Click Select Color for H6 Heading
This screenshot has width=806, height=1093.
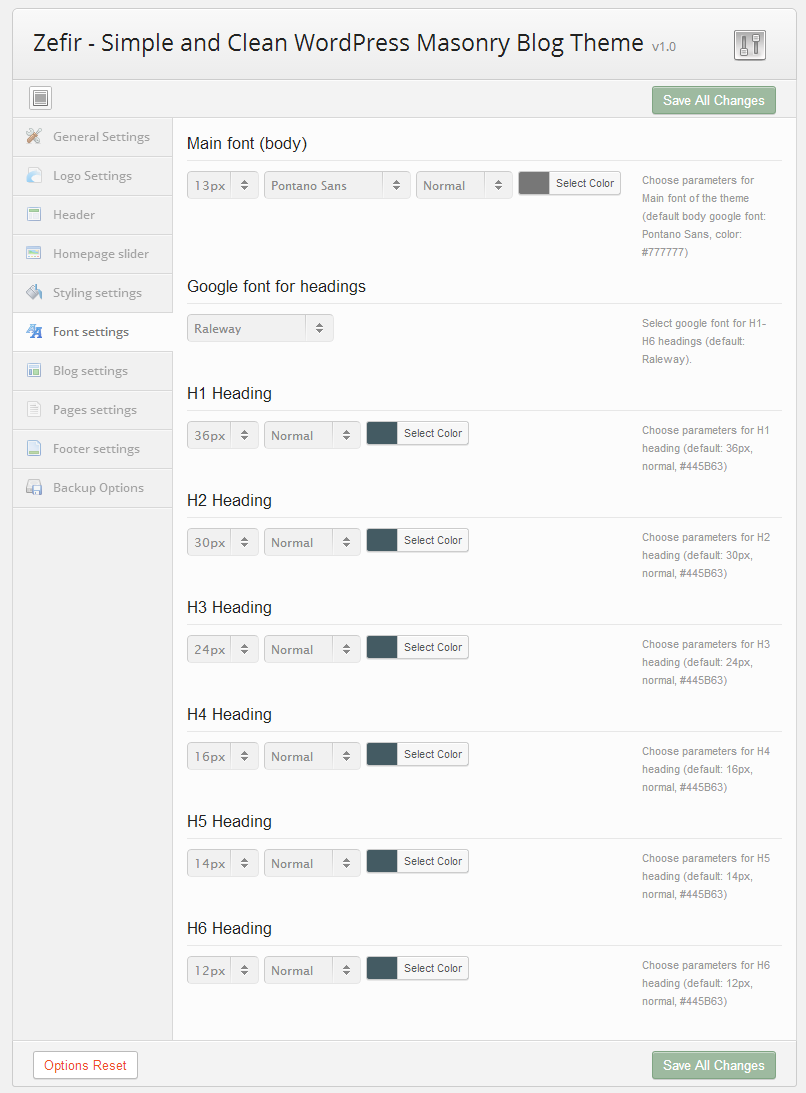(432, 968)
